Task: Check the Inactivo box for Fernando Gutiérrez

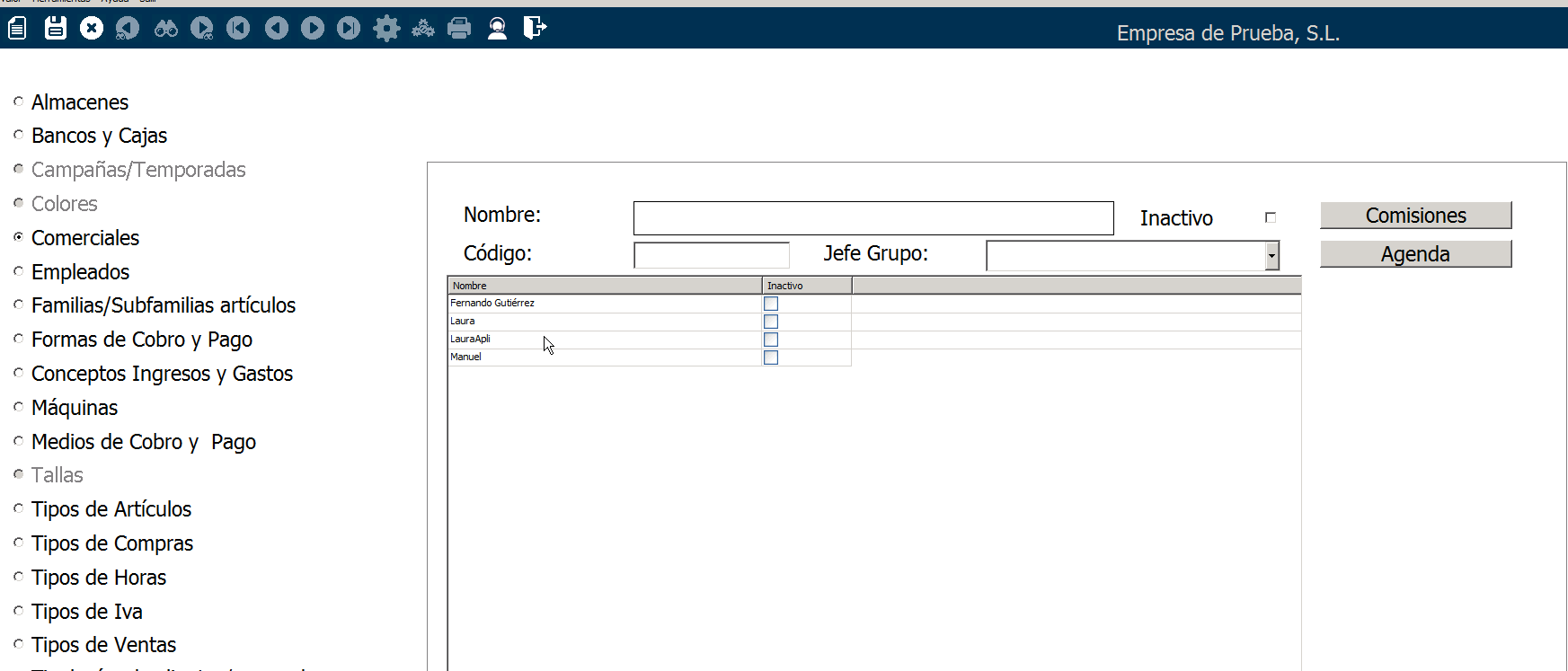Action: (x=771, y=304)
